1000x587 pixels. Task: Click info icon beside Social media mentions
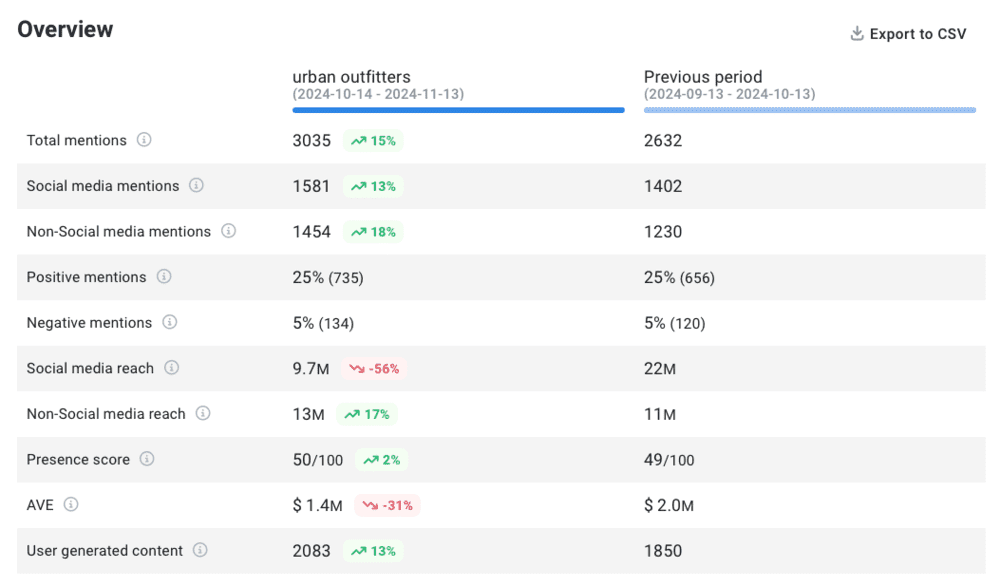click(196, 185)
